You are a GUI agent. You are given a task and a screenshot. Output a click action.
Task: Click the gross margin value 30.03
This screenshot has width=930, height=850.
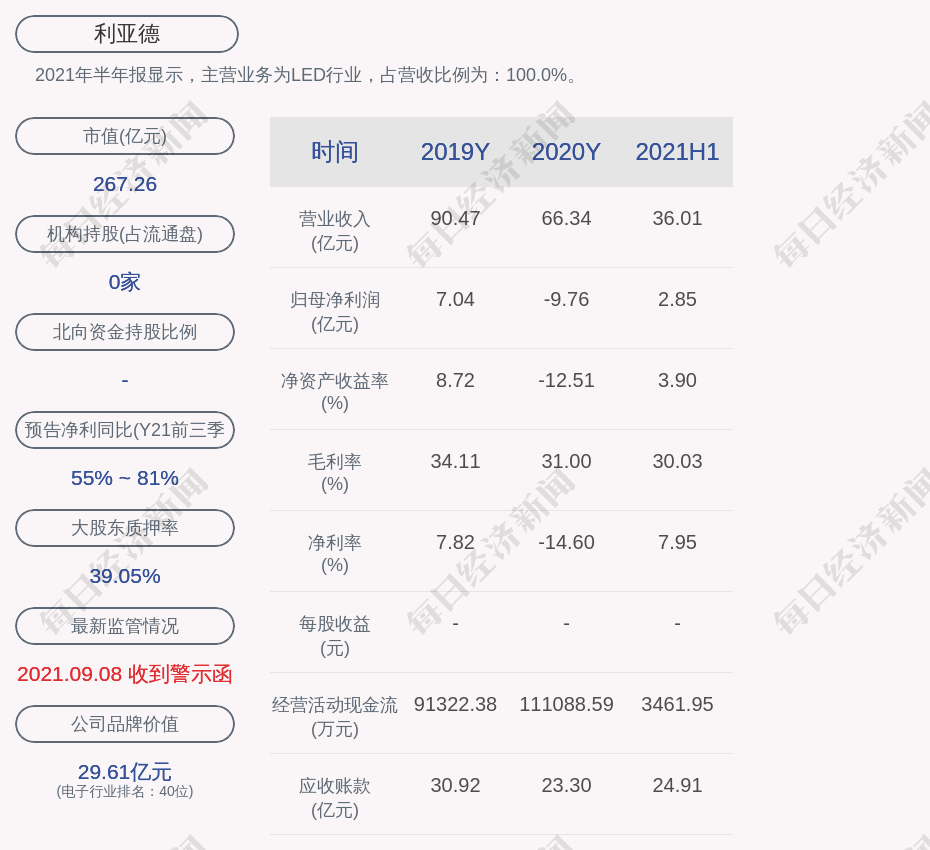(x=677, y=461)
